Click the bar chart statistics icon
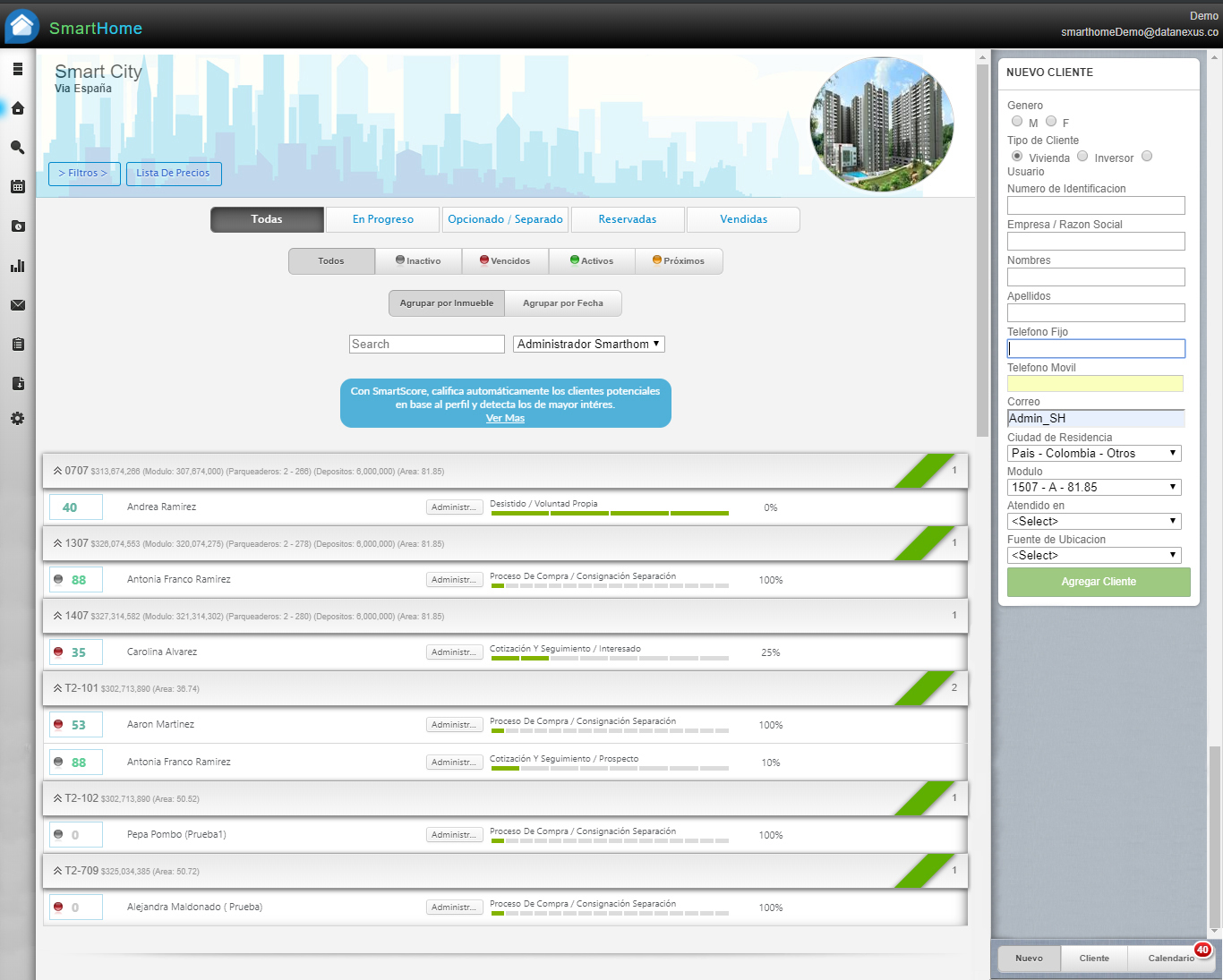The height and width of the screenshot is (980, 1223). point(17,266)
